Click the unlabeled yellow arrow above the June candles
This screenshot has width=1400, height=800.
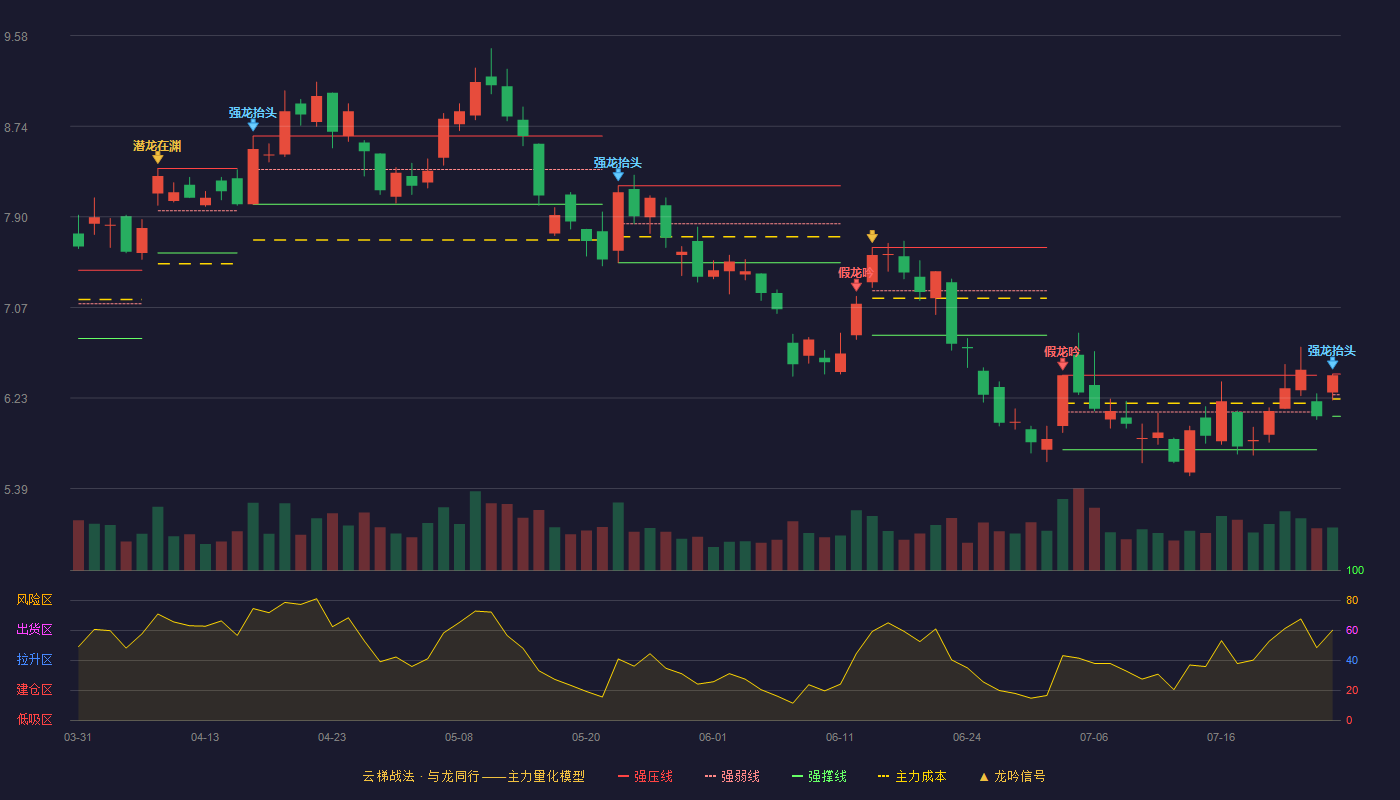pyautogui.click(x=872, y=237)
